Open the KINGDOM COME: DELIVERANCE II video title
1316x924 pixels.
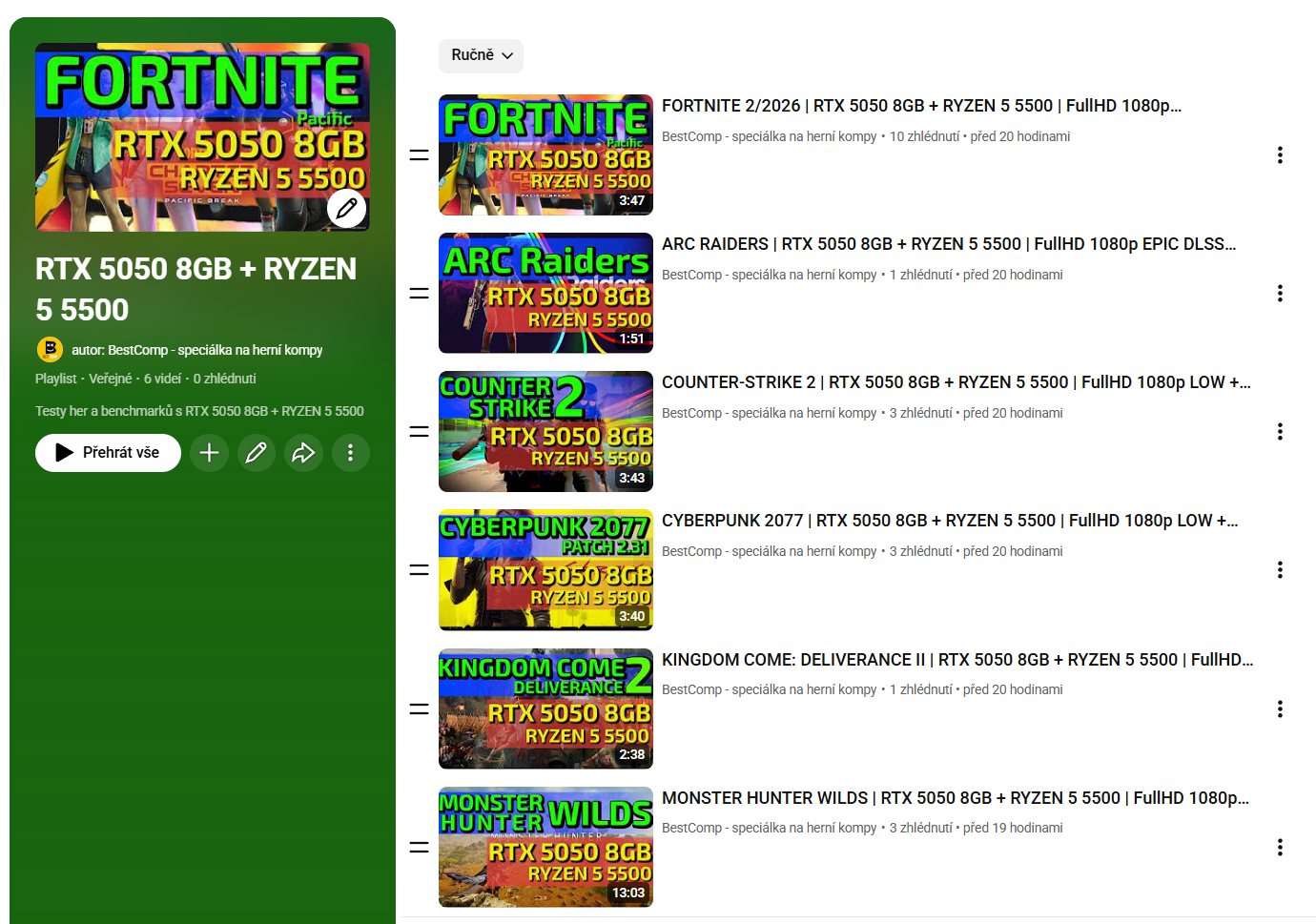coord(957,660)
